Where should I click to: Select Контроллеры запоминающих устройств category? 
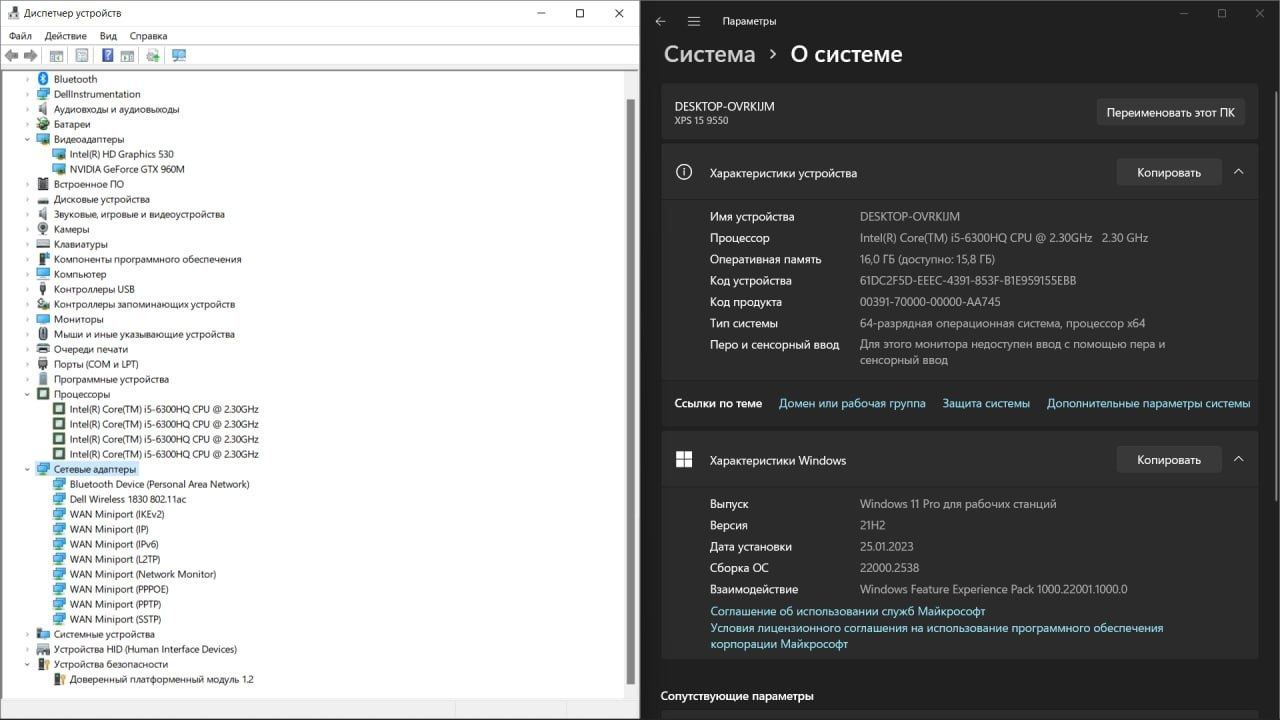pyautogui.click(x=144, y=304)
